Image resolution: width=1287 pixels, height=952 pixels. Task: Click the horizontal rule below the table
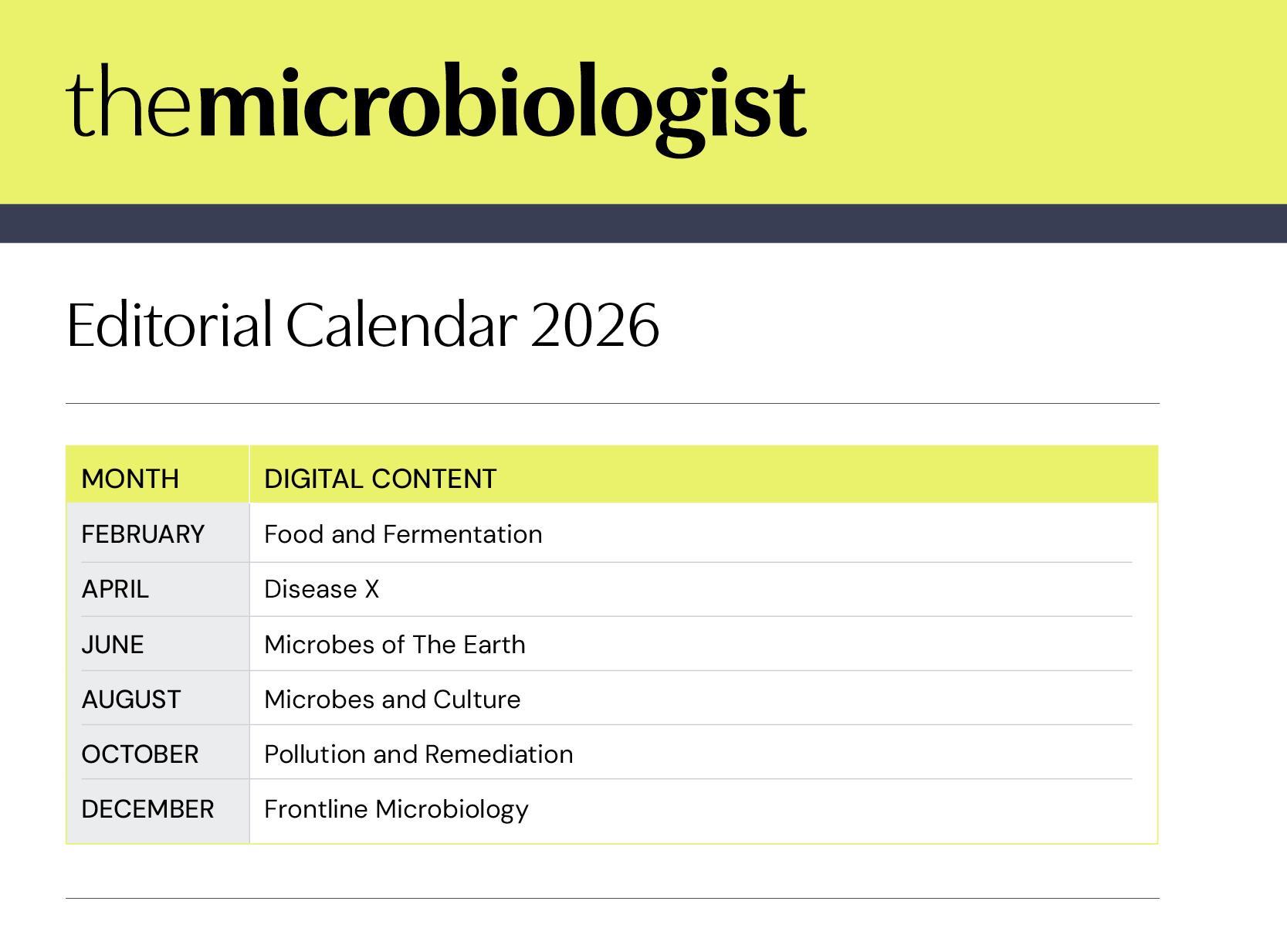point(612,898)
